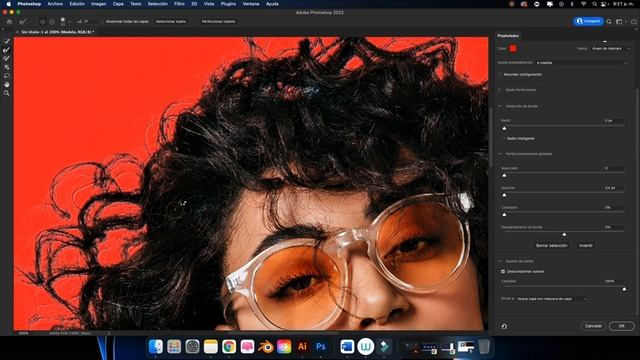Open Google Chrome from the Dock
Screen dimensions: 640x360
pos(229,347)
